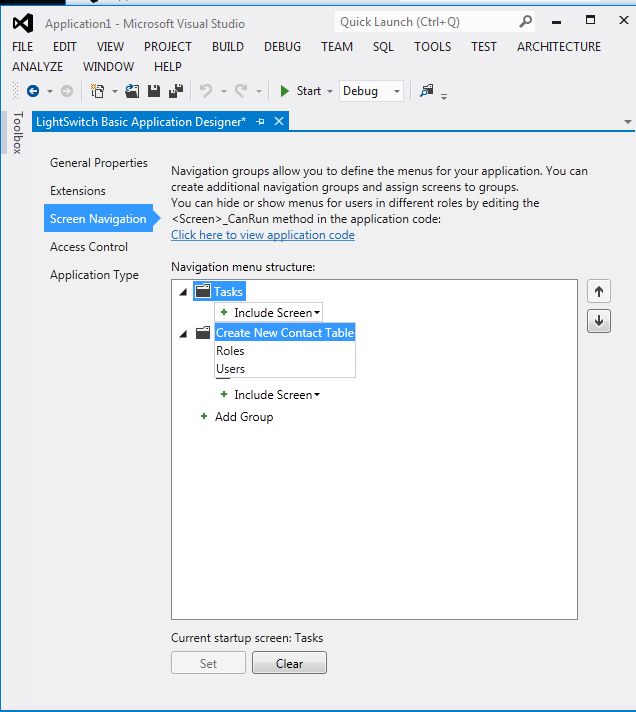Viewport: 636px width, 712px height.
Task: Open the New Project dropdown arrow
Action: tap(115, 91)
